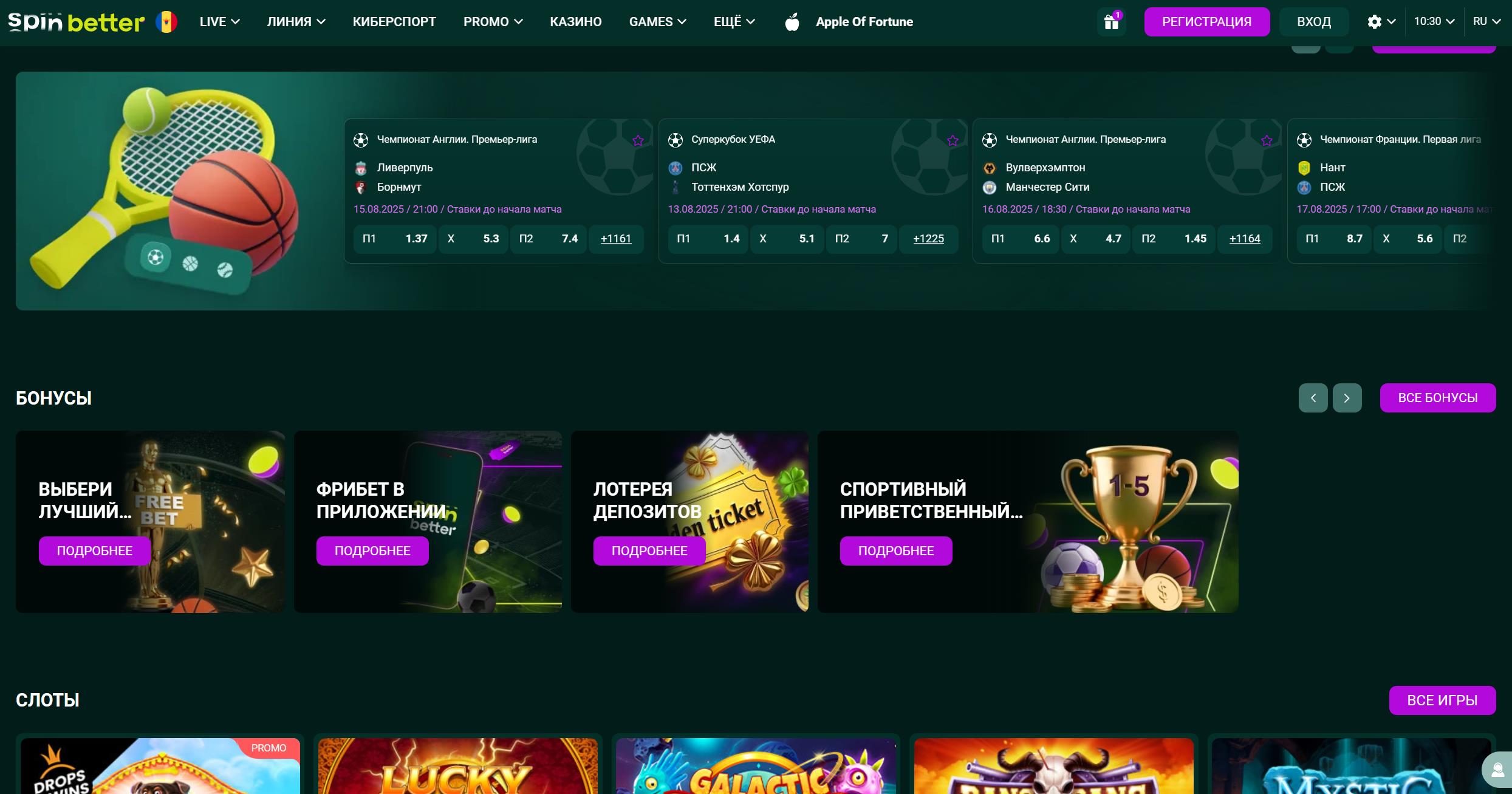Click the РЕГИСТРАЦИЯ button
1512x794 pixels.
point(1206,22)
